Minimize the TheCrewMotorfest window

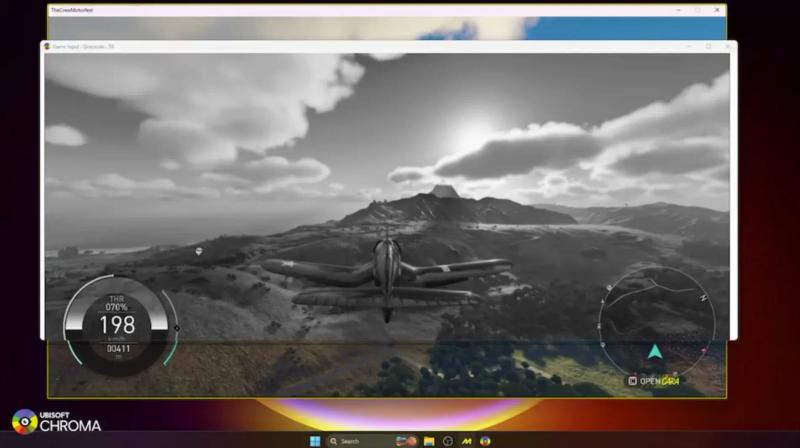[x=679, y=10]
